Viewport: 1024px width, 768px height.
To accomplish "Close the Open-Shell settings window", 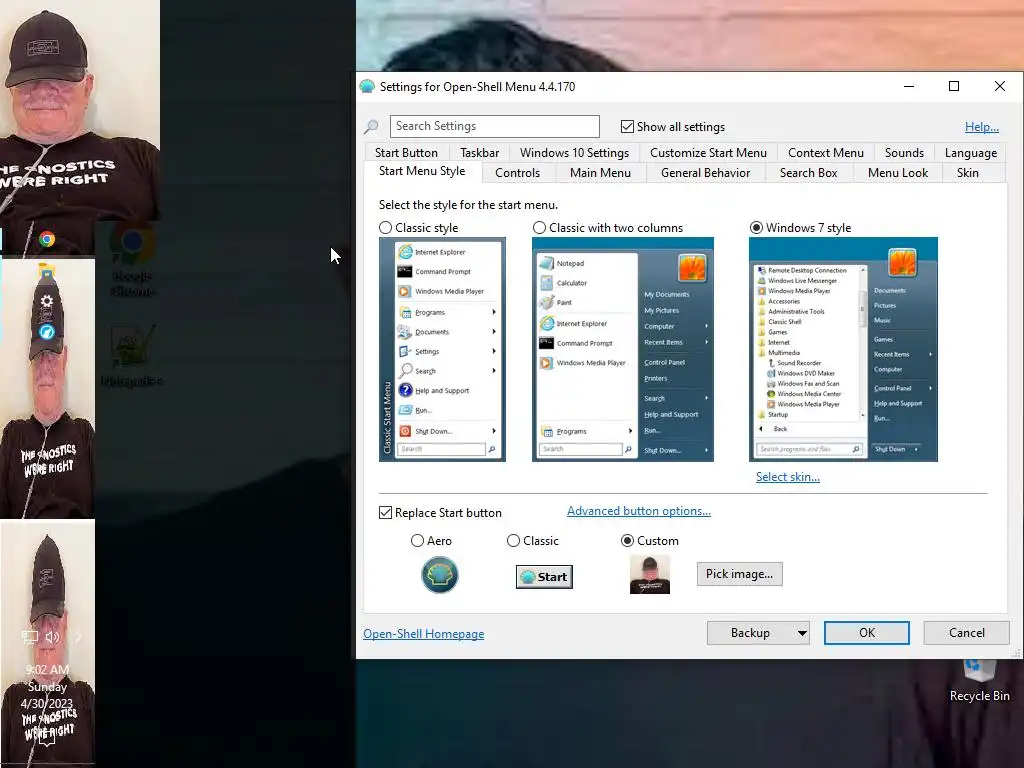I will click(999, 86).
